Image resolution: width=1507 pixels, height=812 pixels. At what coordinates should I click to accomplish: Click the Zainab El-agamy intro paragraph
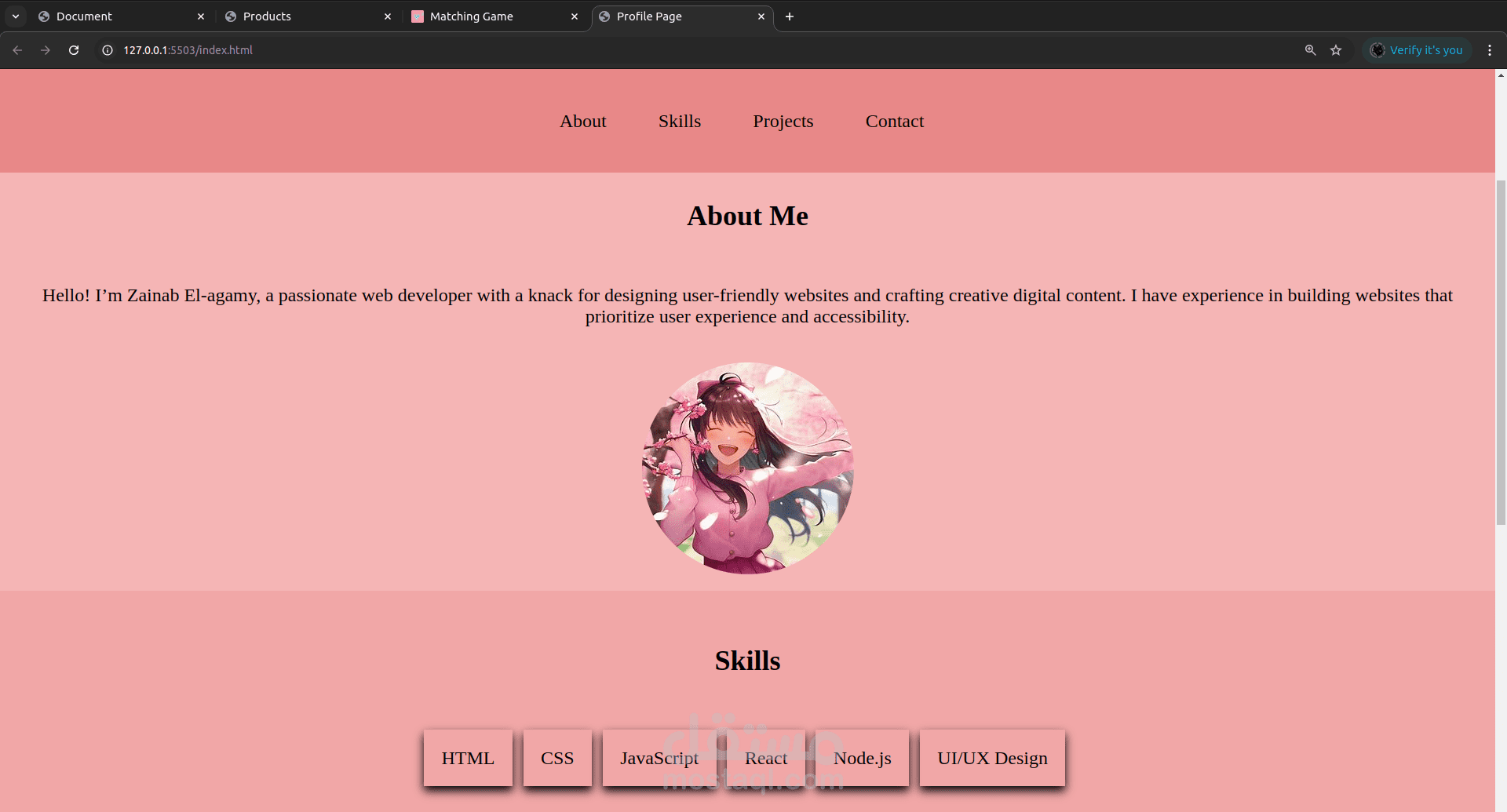(747, 306)
